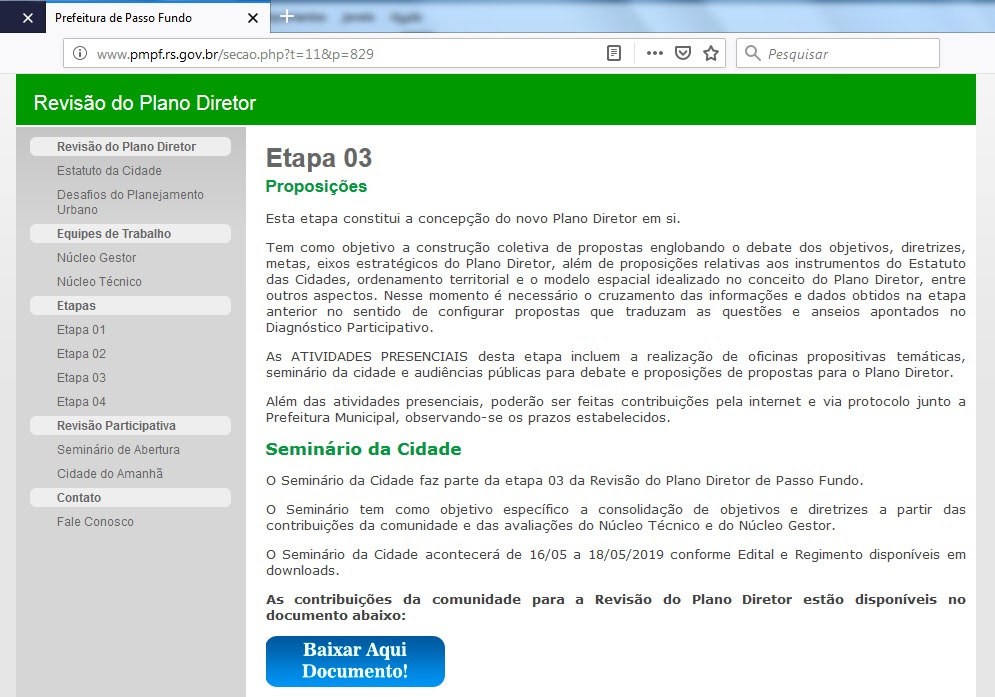Select the Prefeitura de Passo Fundo tab
The width and height of the screenshot is (995, 697).
click(x=140, y=18)
